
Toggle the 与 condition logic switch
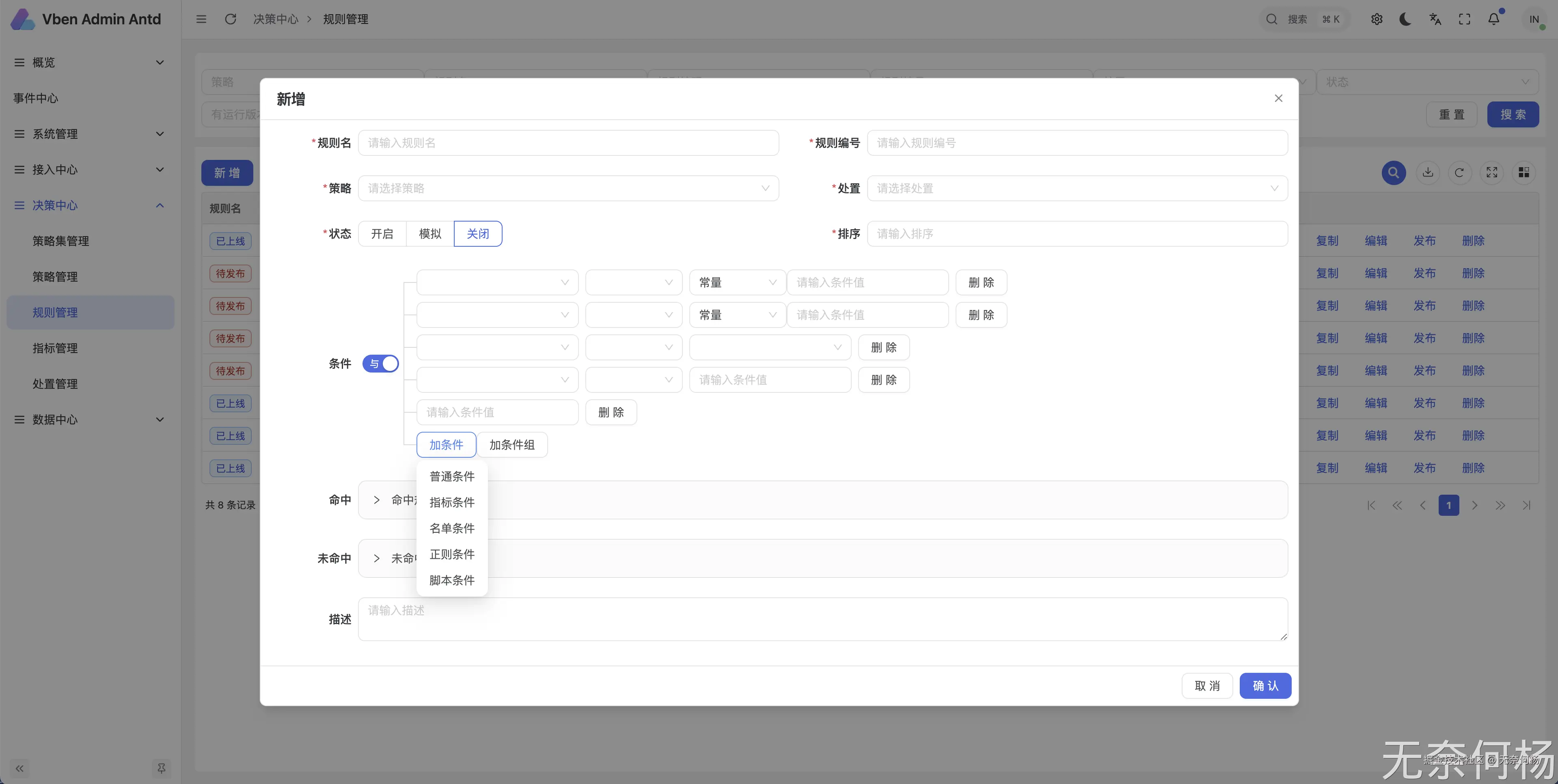pyautogui.click(x=380, y=363)
